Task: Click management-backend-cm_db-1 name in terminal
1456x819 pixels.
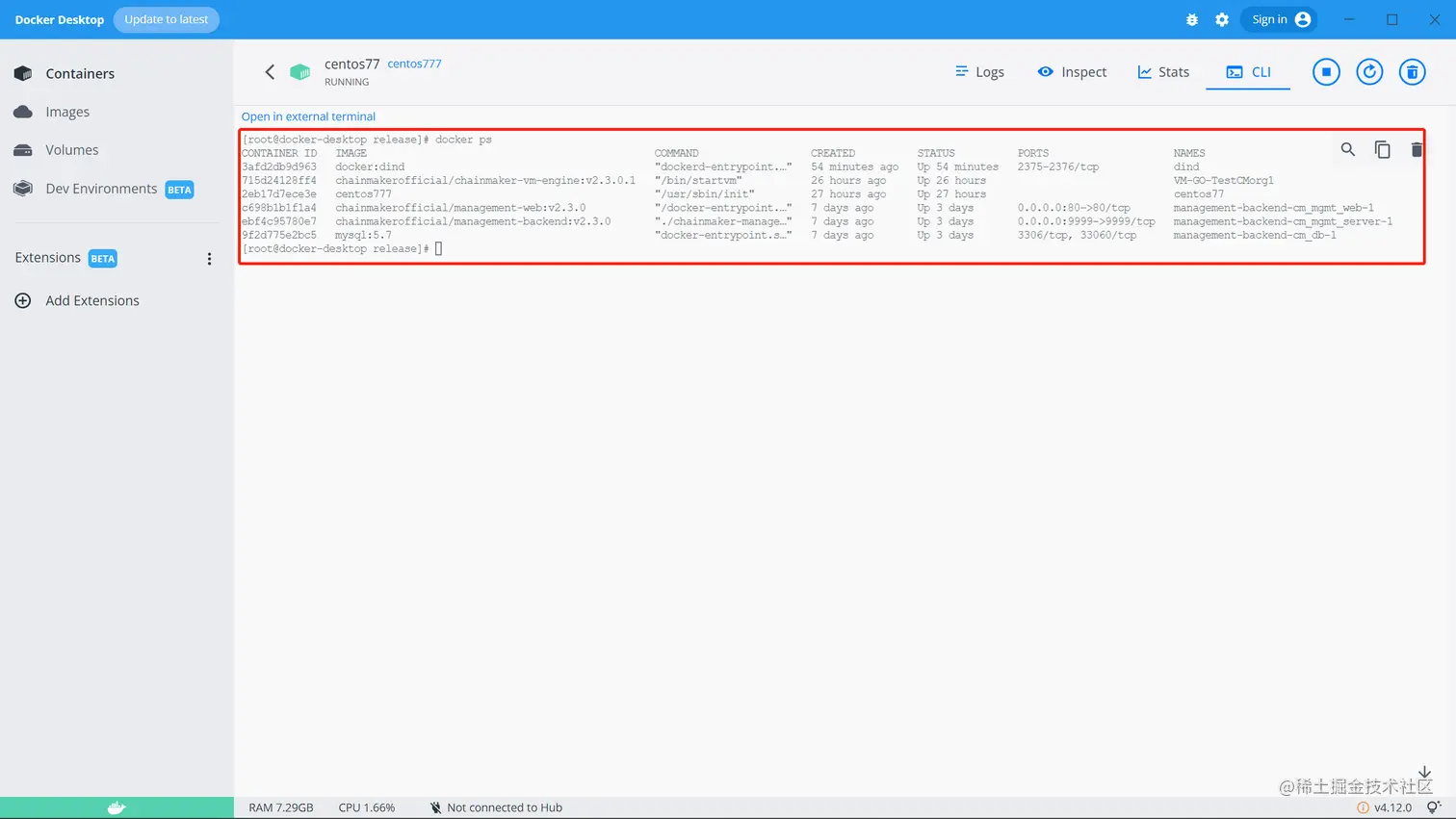Action: (1255, 235)
